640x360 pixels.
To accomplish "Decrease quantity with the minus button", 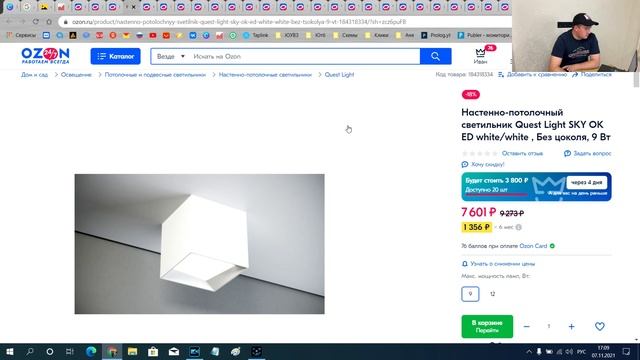I will pos(527,327).
